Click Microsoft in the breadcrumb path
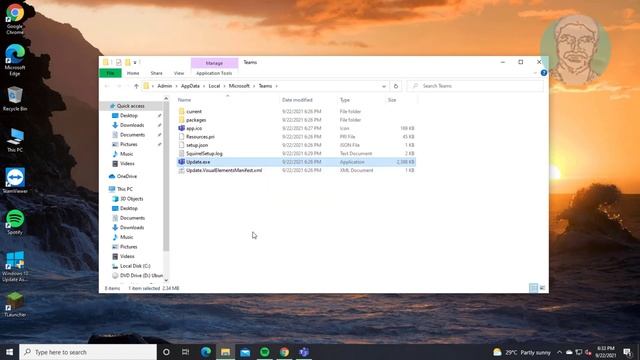The image size is (640, 360). pos(239,86)
